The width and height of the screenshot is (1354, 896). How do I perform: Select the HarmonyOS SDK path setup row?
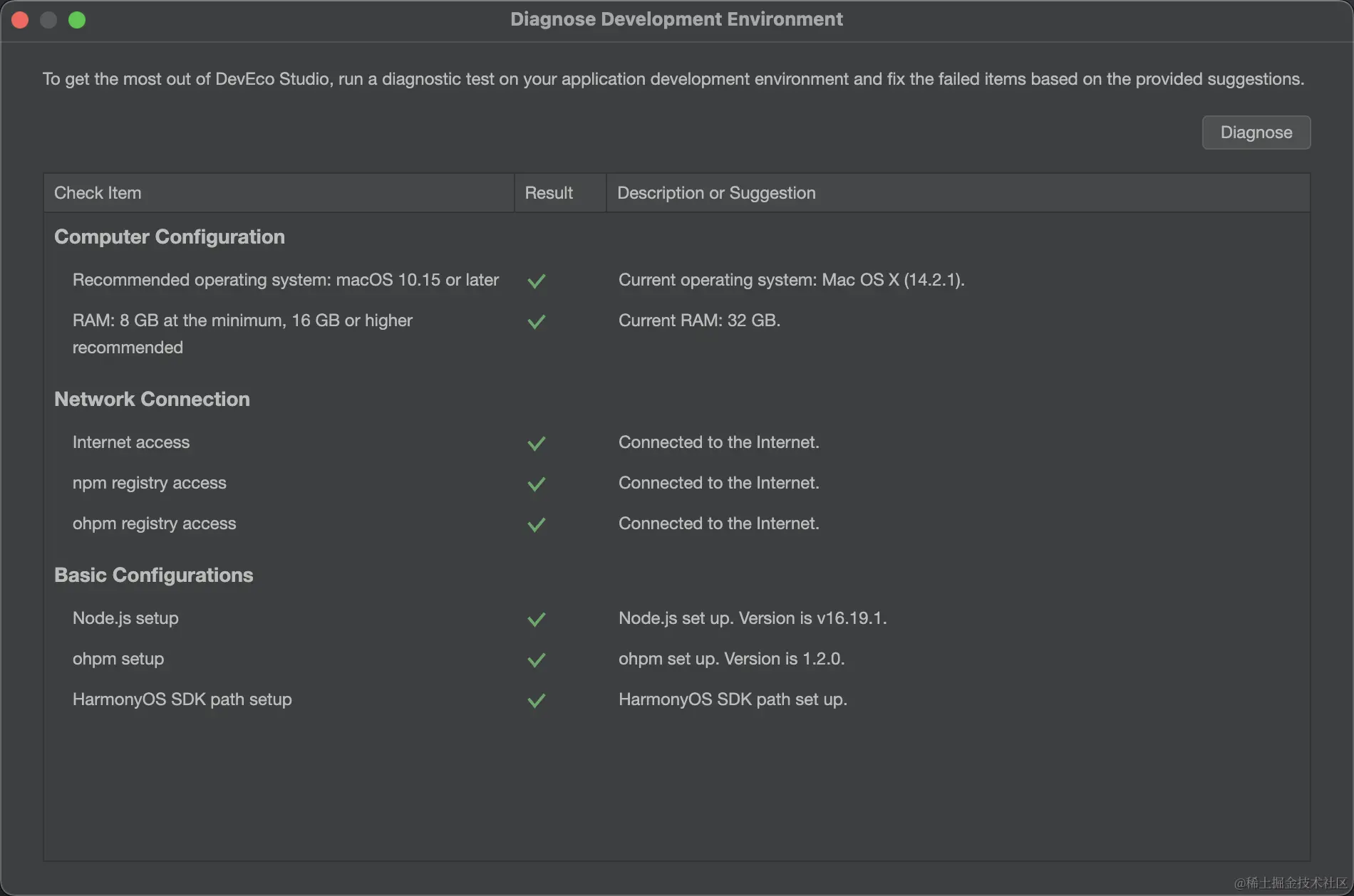pos(182,699)
